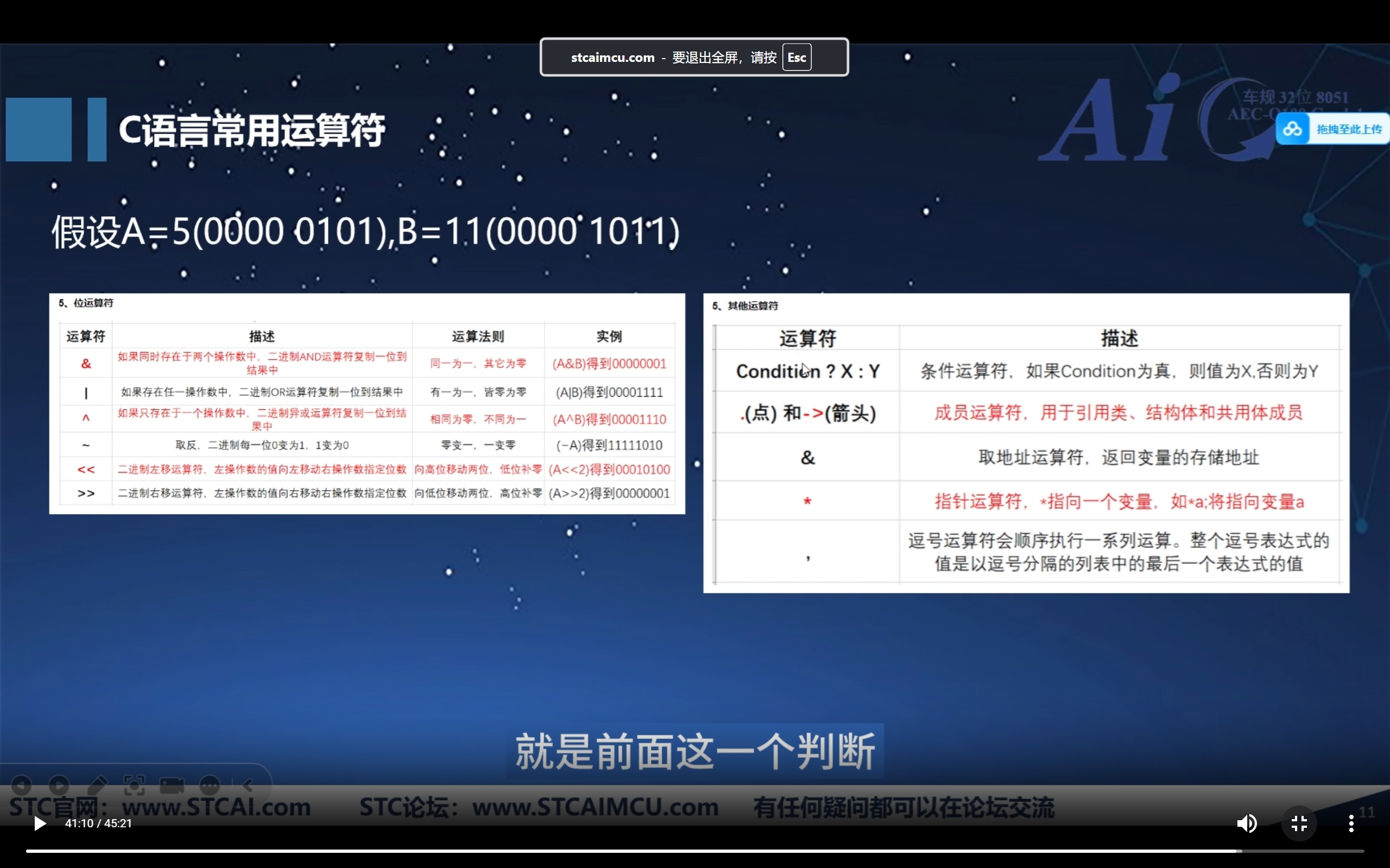
Task: Click the red * pointer operator cell
Action: [x=808, y=502]
